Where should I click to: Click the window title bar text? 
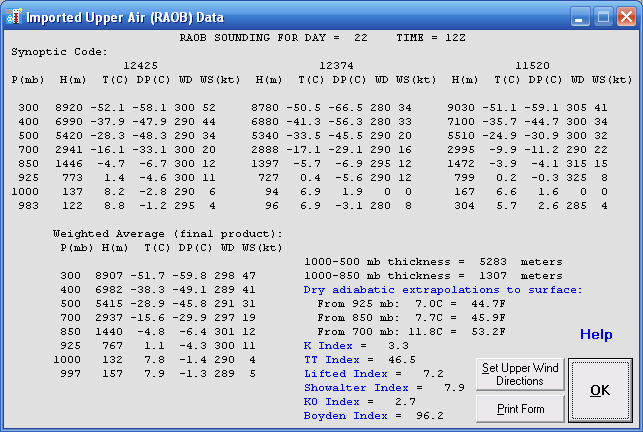(x=125, y=17)
